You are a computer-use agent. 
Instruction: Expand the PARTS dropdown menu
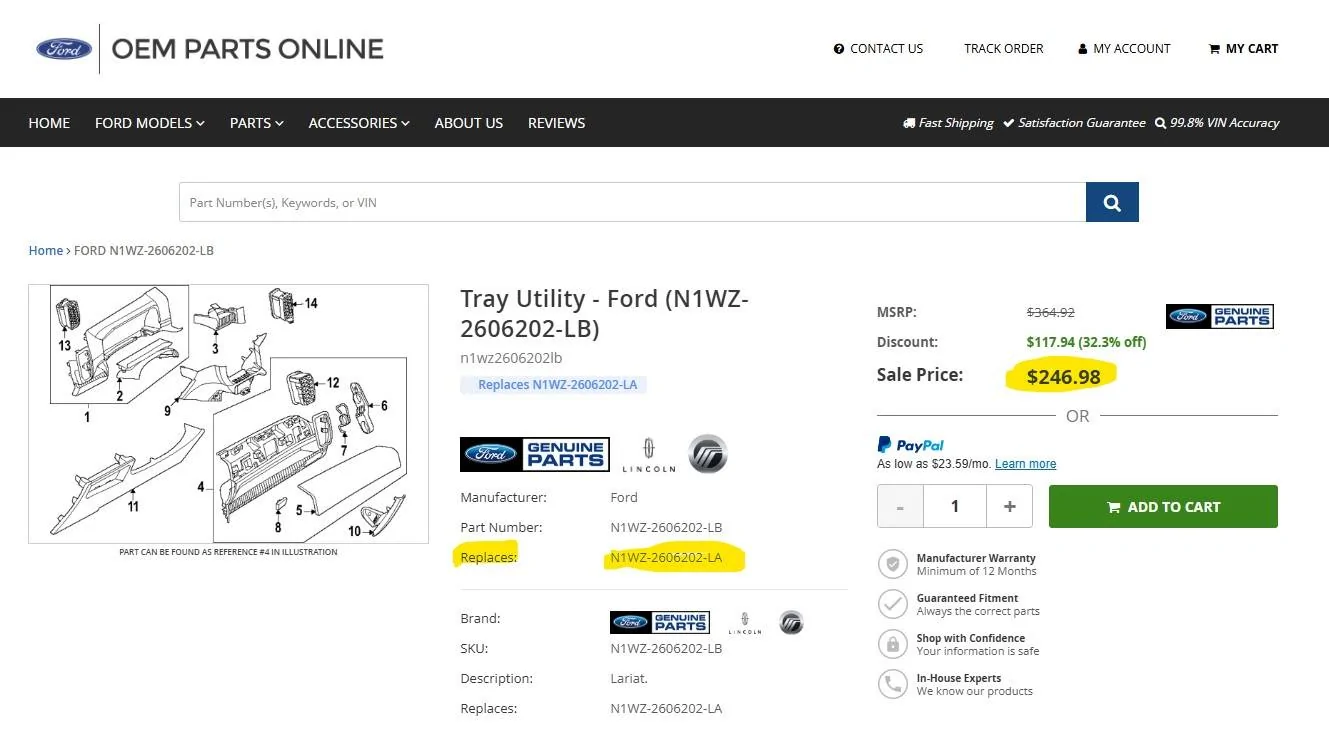click(x=257, y=123)
